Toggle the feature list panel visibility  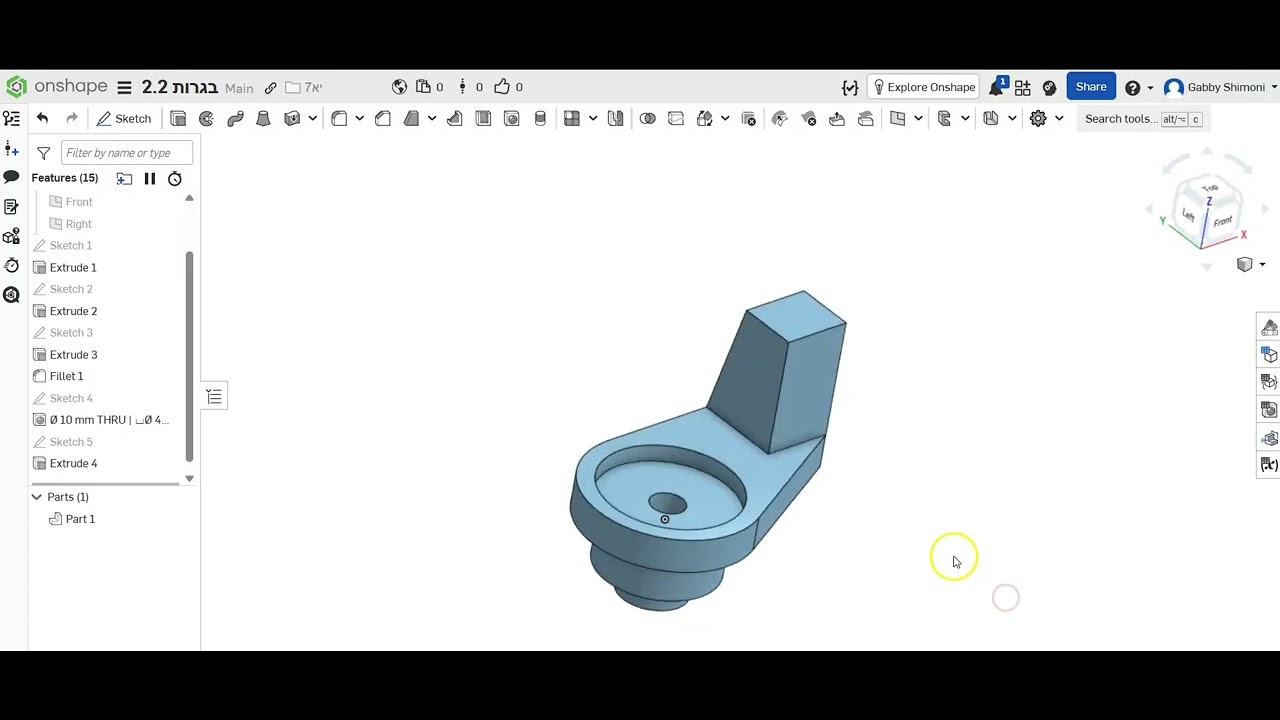pyautogui.click(x=214, y=397)
